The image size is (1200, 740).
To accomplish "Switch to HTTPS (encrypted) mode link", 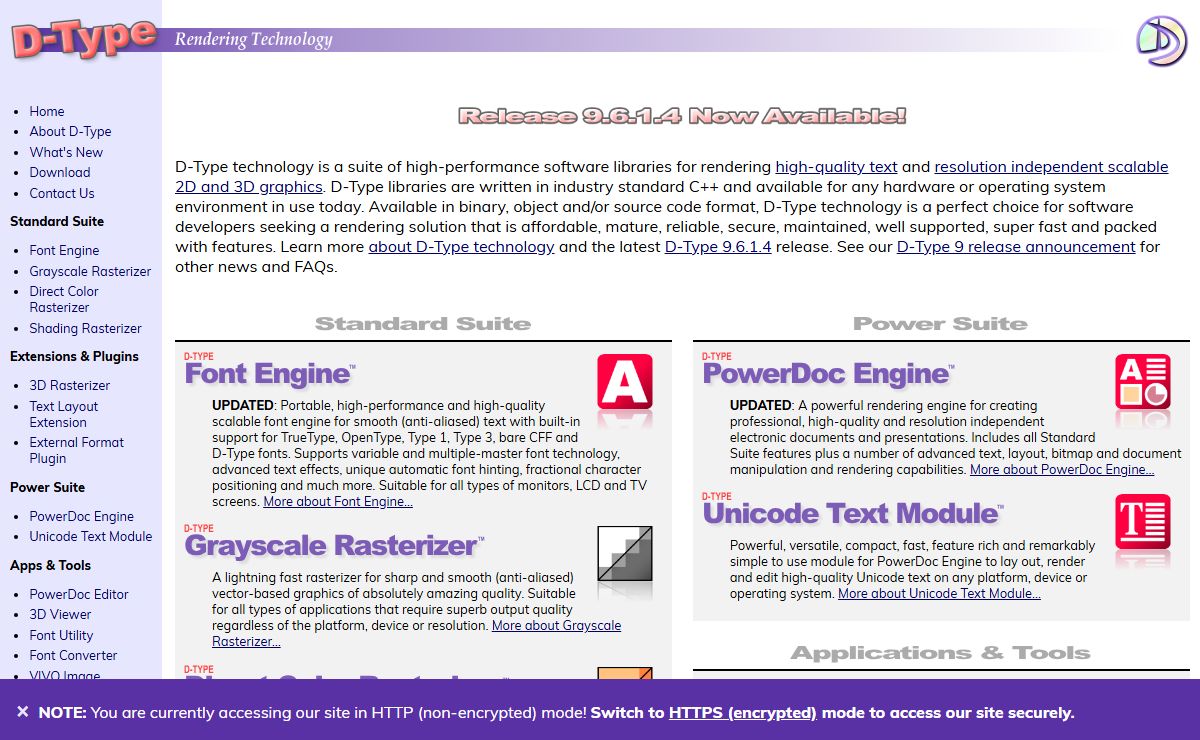I will (743, 713).
